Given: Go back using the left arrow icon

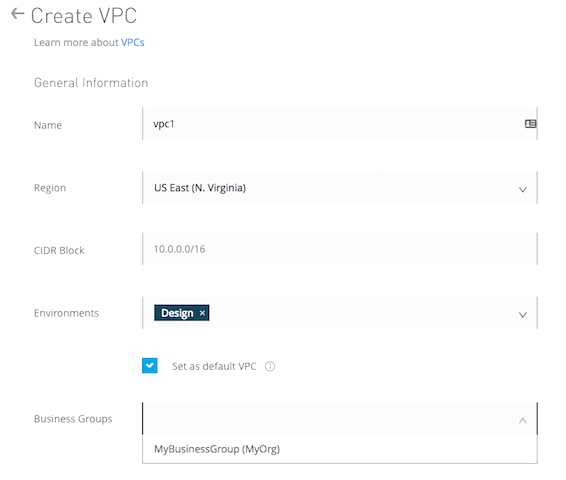Looking at the screenshot, I should pyautogui.click(x=17, y=14).
